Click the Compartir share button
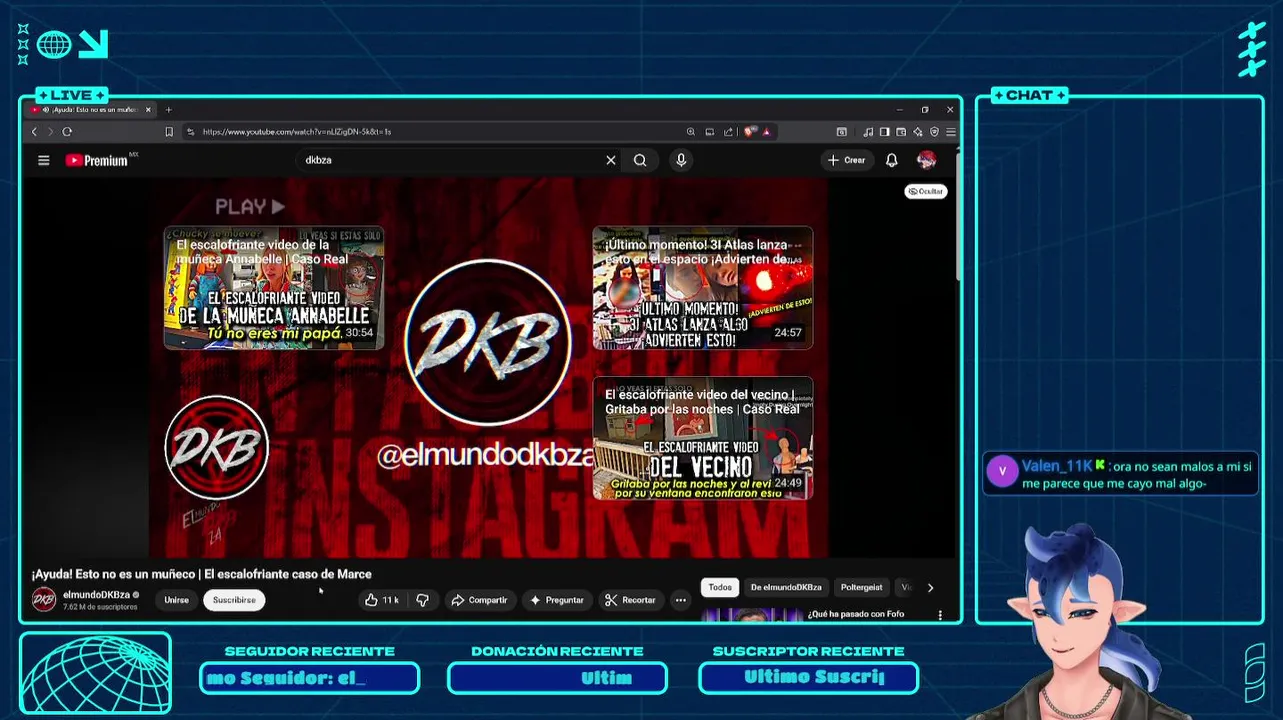 click(479, 600)
